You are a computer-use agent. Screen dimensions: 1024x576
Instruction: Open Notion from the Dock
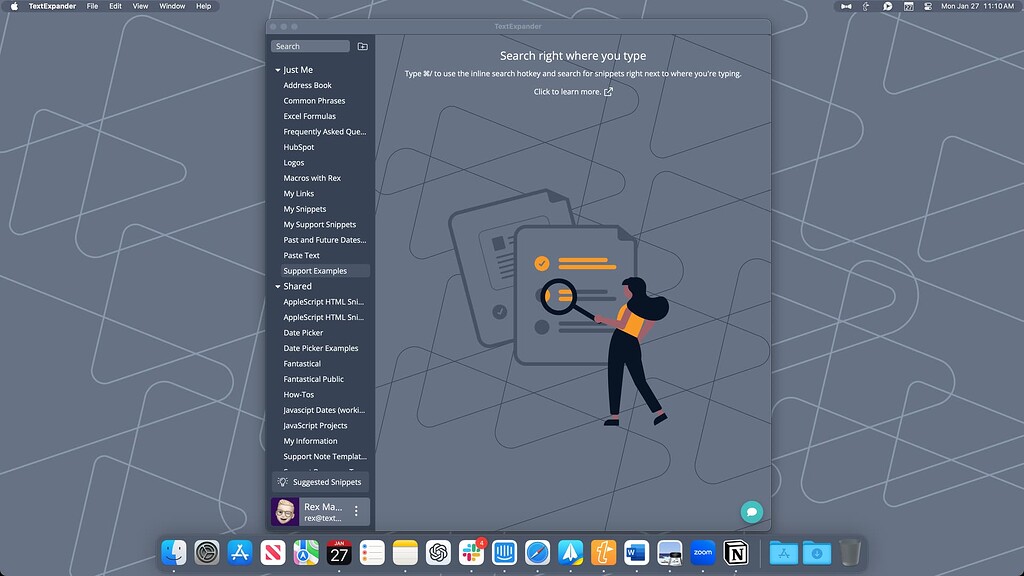coord(735,551)
